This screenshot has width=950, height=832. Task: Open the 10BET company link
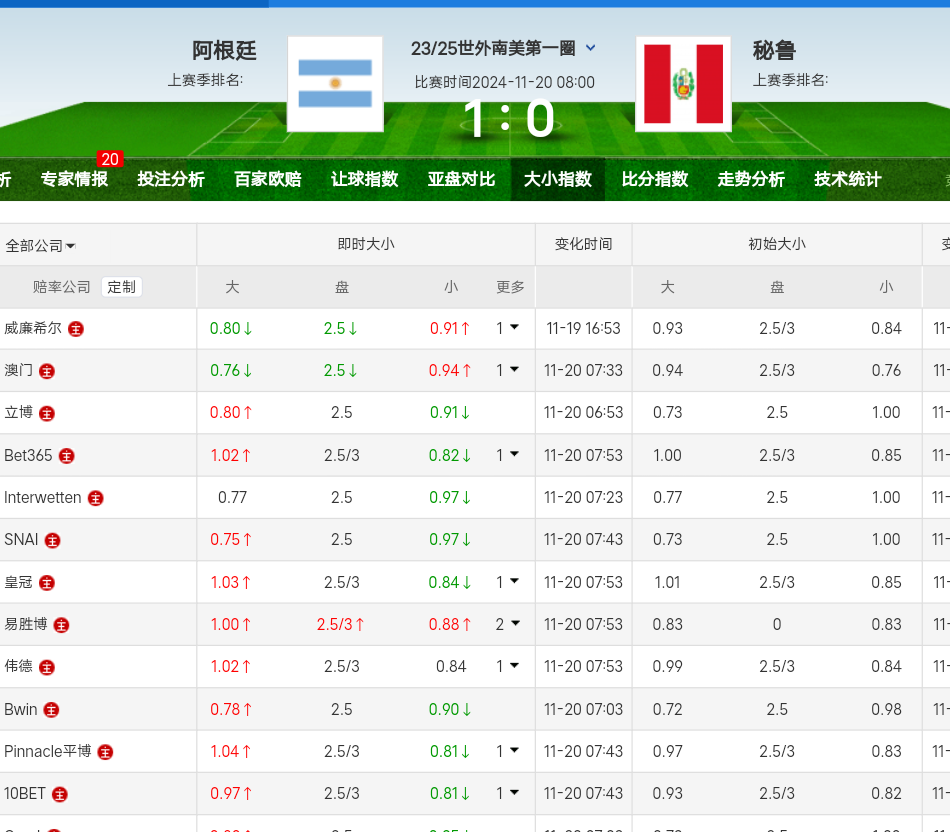pos(25,793)
